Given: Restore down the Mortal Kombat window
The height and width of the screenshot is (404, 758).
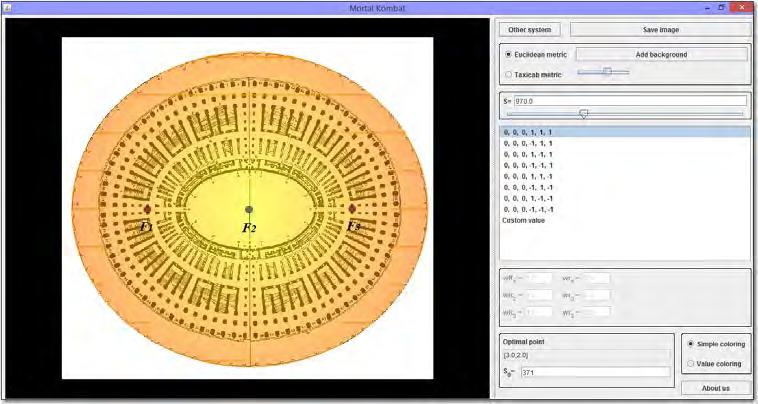Looking at the screenshot, I should (x=721, y=7).
